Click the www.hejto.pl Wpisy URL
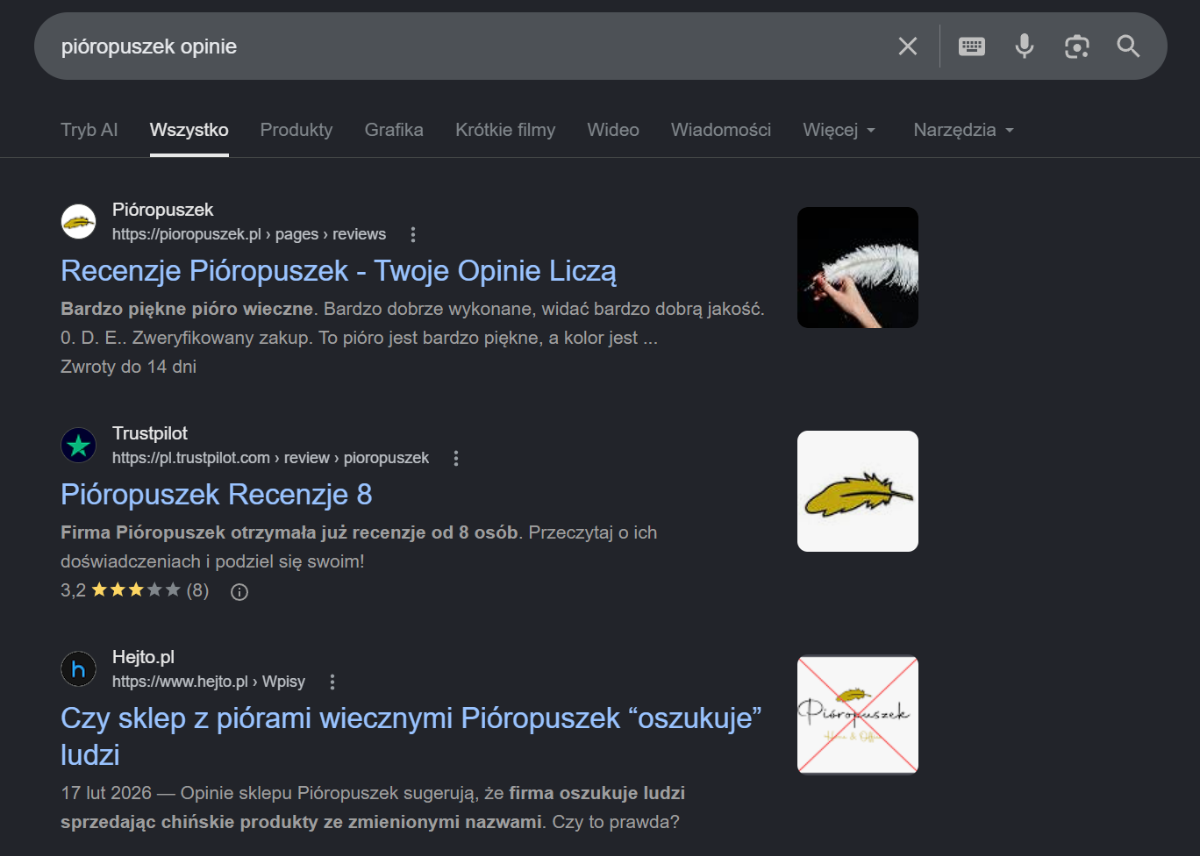 pyautogui.click(x=208, y=682)
